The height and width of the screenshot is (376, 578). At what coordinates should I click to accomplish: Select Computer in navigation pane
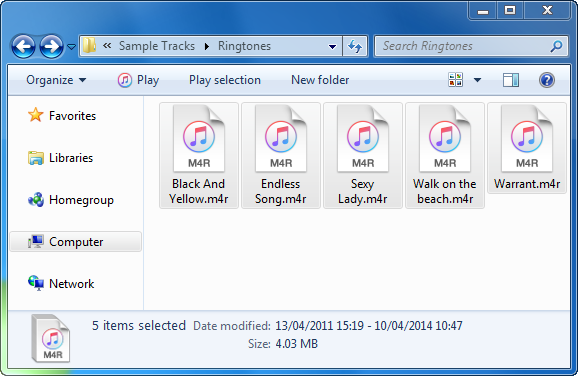pyautogui.click(x=76, y=242)
